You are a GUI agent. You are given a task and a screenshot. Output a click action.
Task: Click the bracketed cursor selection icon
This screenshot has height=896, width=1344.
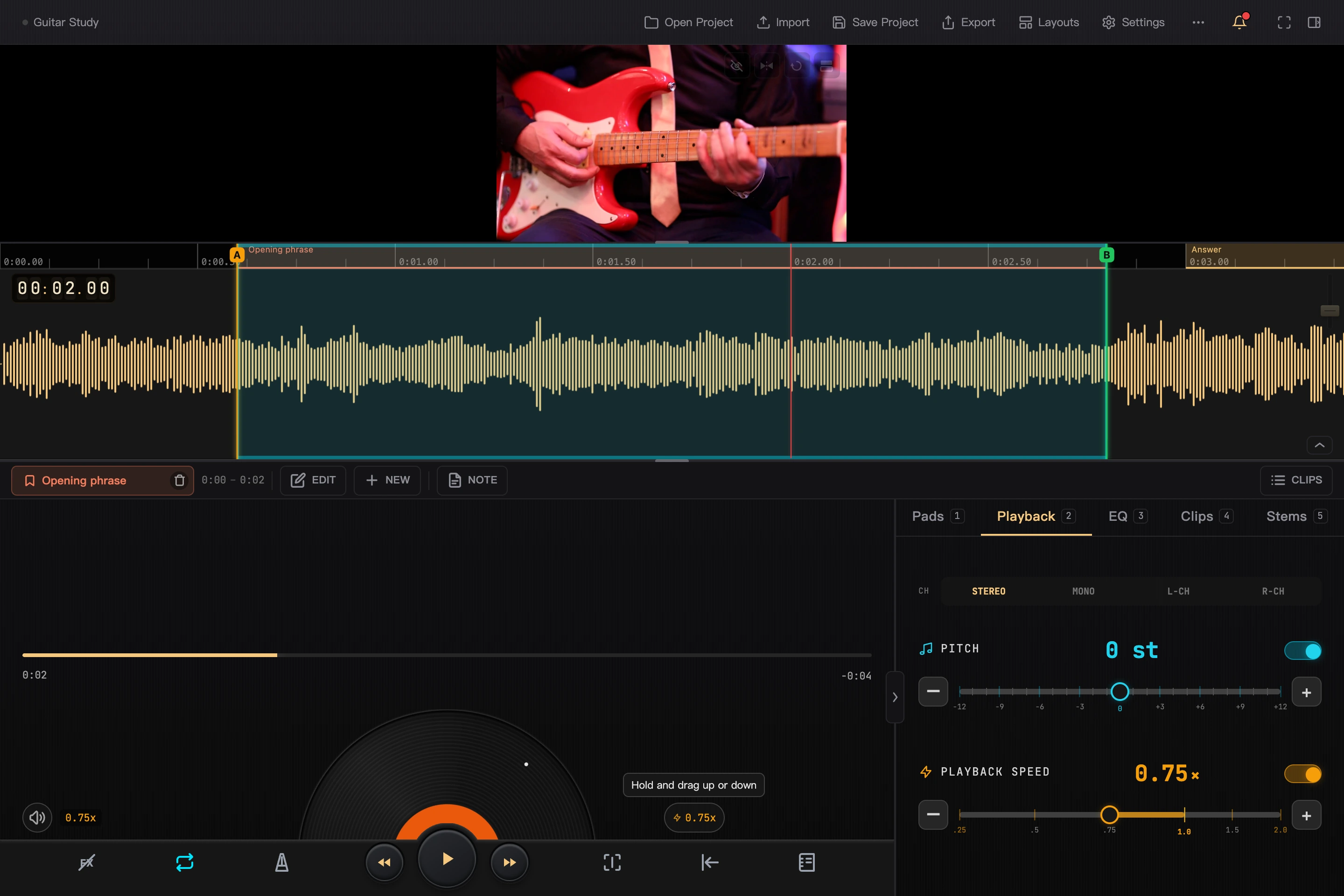(x=612, y=862)
